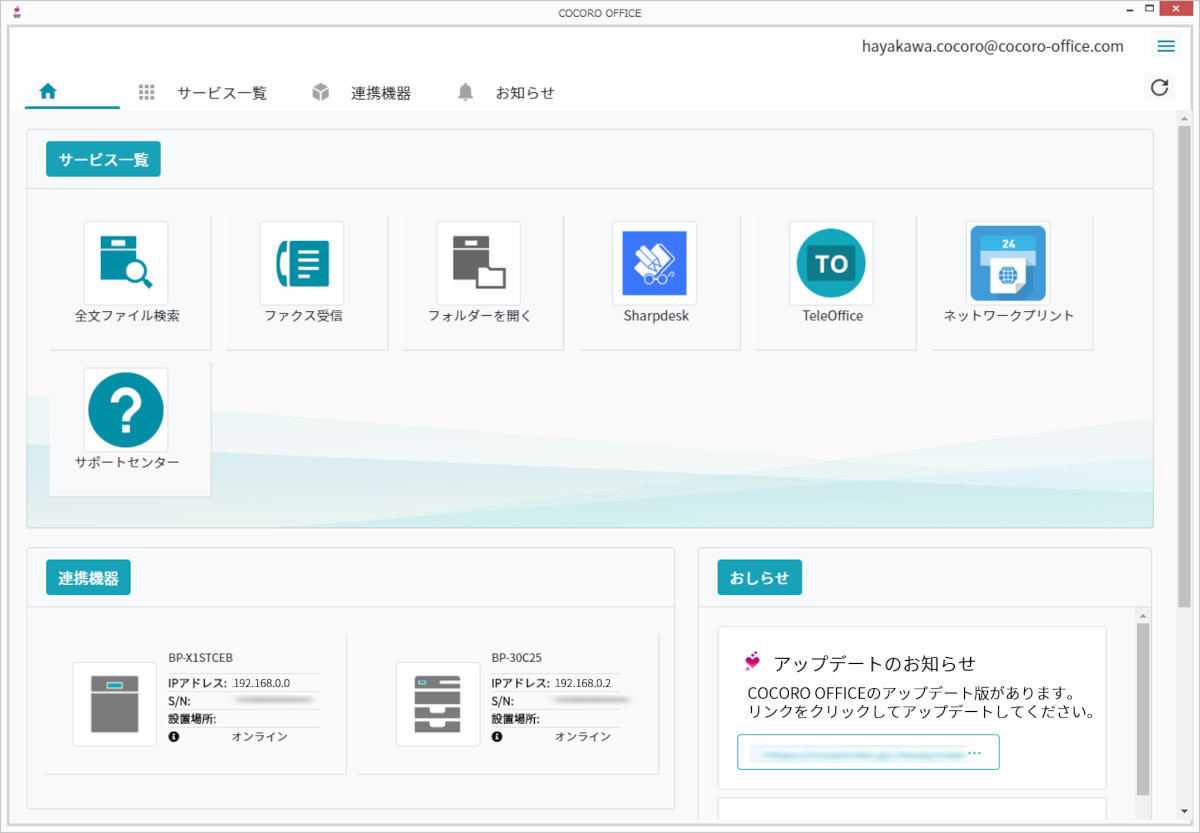
Task: Launch the フォルダーを開く service icon
Action: [478, 264]
